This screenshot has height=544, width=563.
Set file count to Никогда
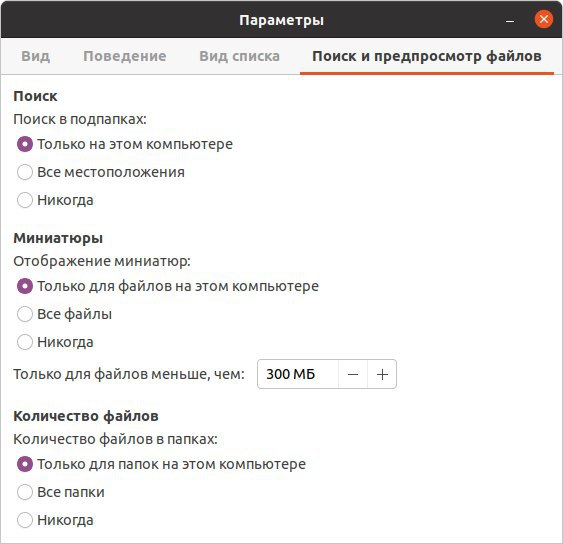[x=55, y=521]
